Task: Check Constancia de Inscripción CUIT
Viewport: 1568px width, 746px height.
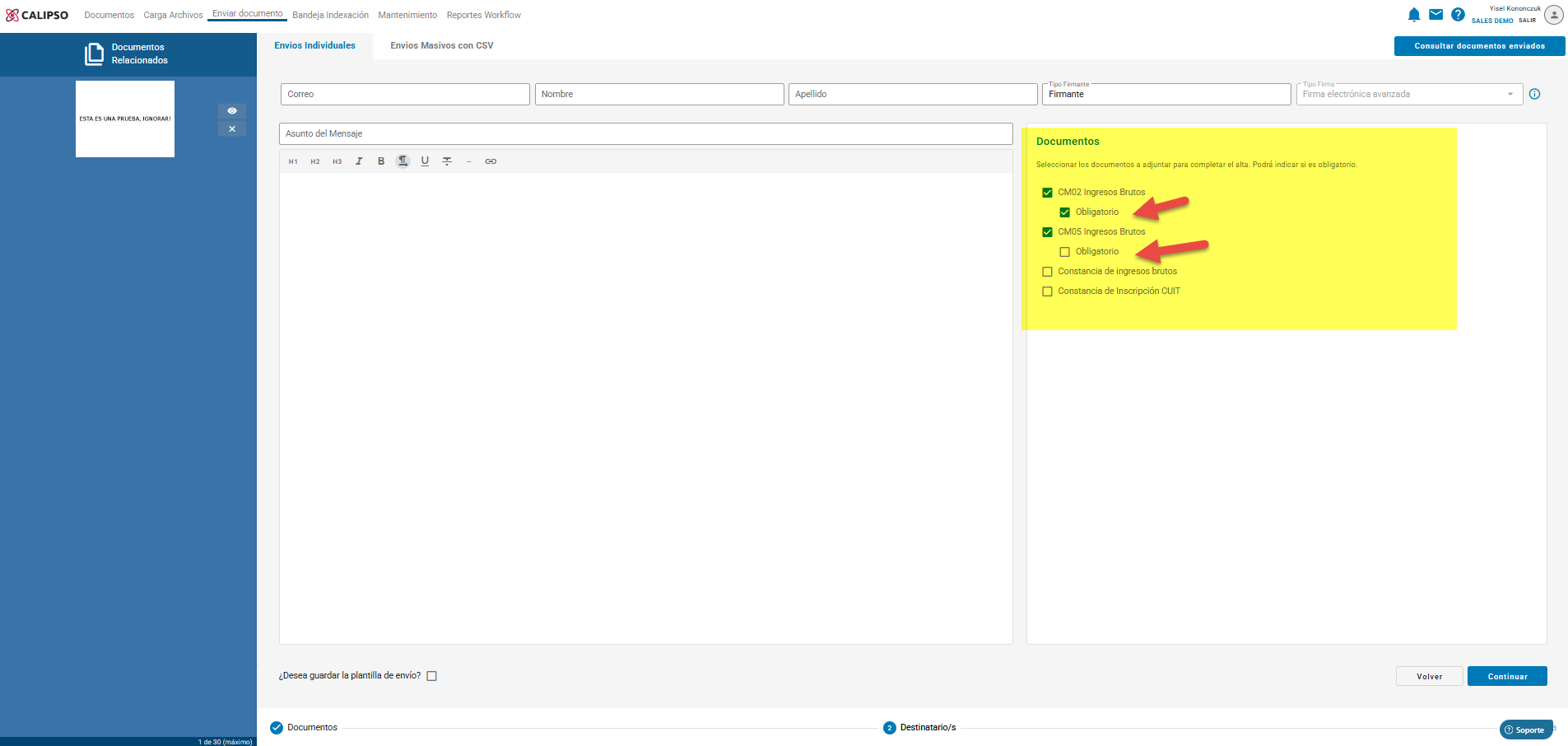Action: [1047, 291]
